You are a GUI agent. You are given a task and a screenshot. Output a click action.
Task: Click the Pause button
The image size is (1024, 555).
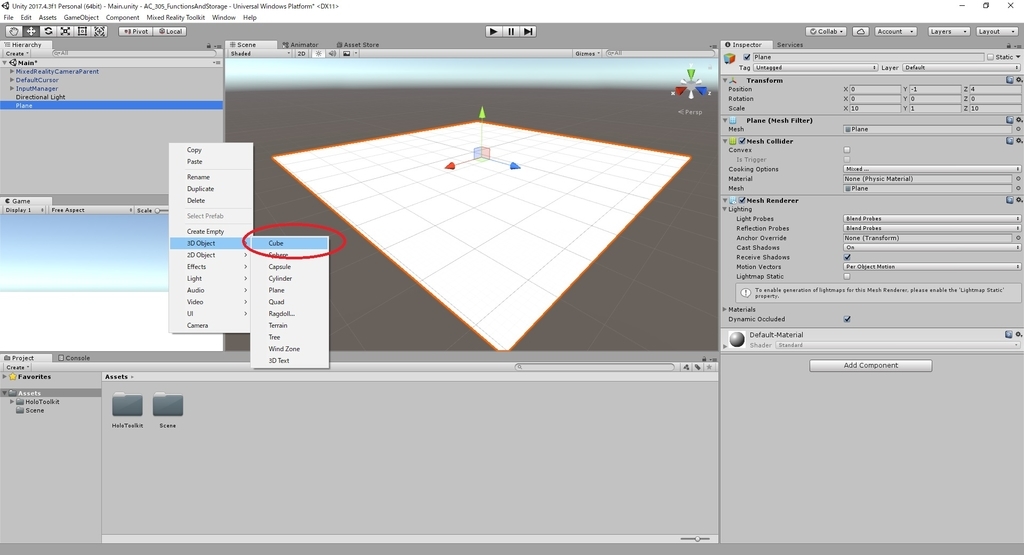pos(511,31)
